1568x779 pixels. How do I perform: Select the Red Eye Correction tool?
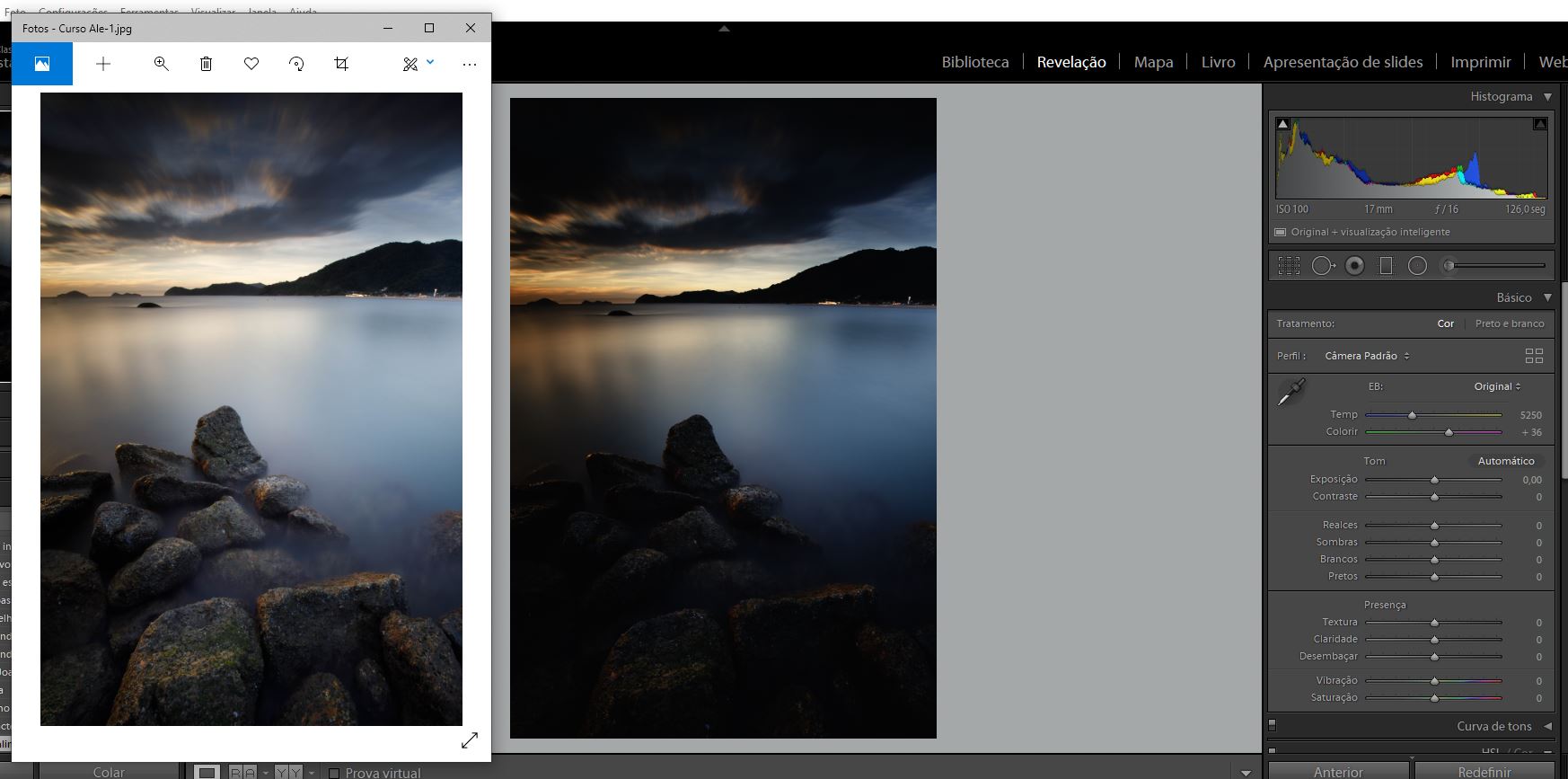pyautogui.click(x=1355, y=266)
